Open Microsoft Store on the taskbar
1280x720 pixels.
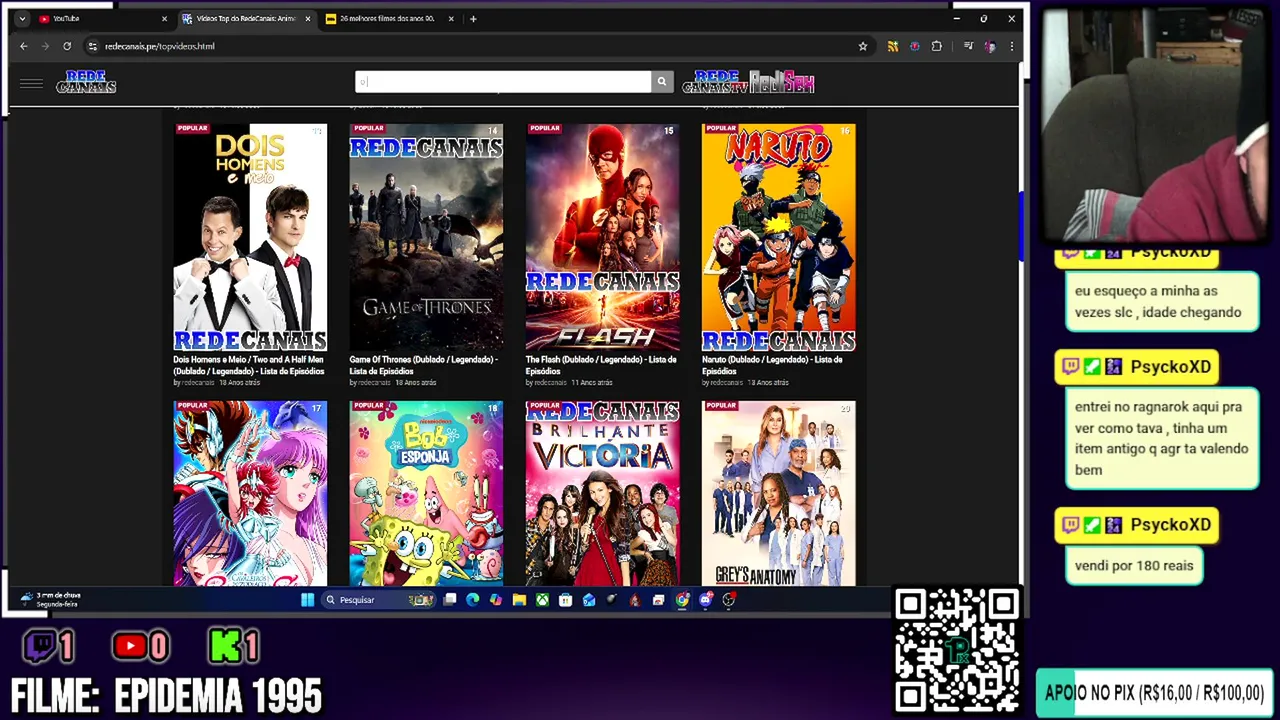click(565, 600)
